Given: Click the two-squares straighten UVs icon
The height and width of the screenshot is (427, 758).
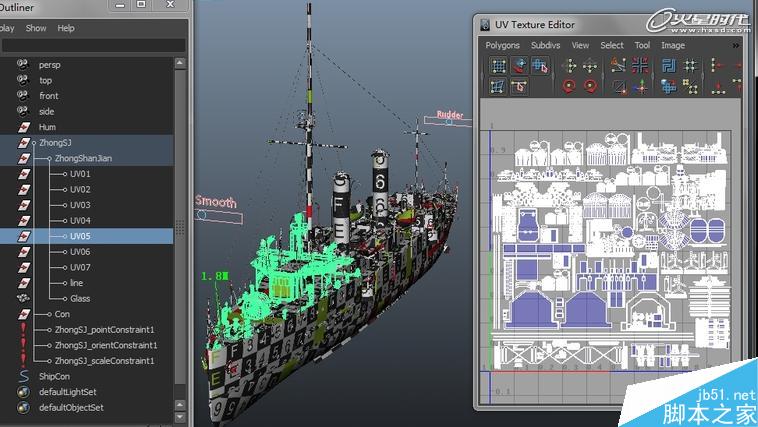Looking at the screenshot, I should click(x=690, y=87).
